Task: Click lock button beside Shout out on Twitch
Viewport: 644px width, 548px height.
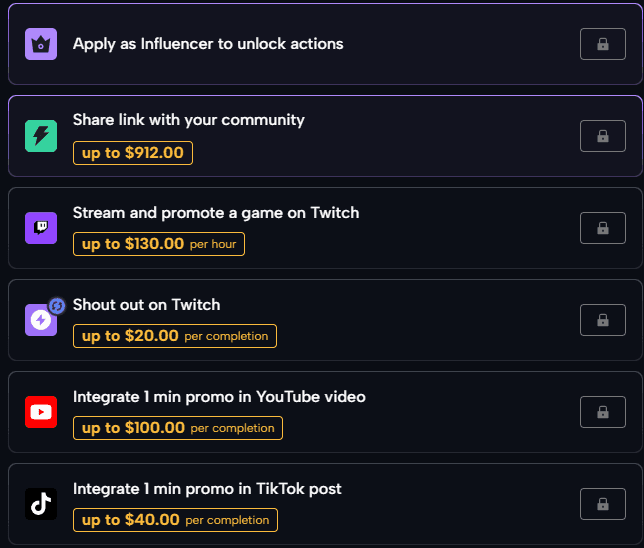Action: click(x=603, y=320)
